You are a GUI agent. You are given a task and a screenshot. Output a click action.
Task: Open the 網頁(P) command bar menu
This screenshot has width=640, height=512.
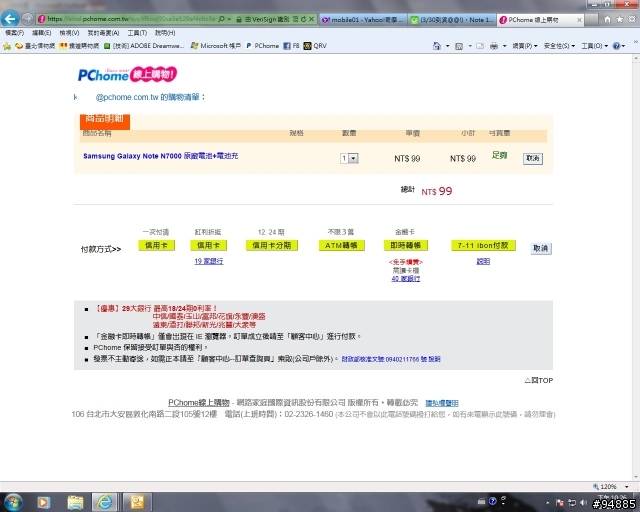click(525, 46)
